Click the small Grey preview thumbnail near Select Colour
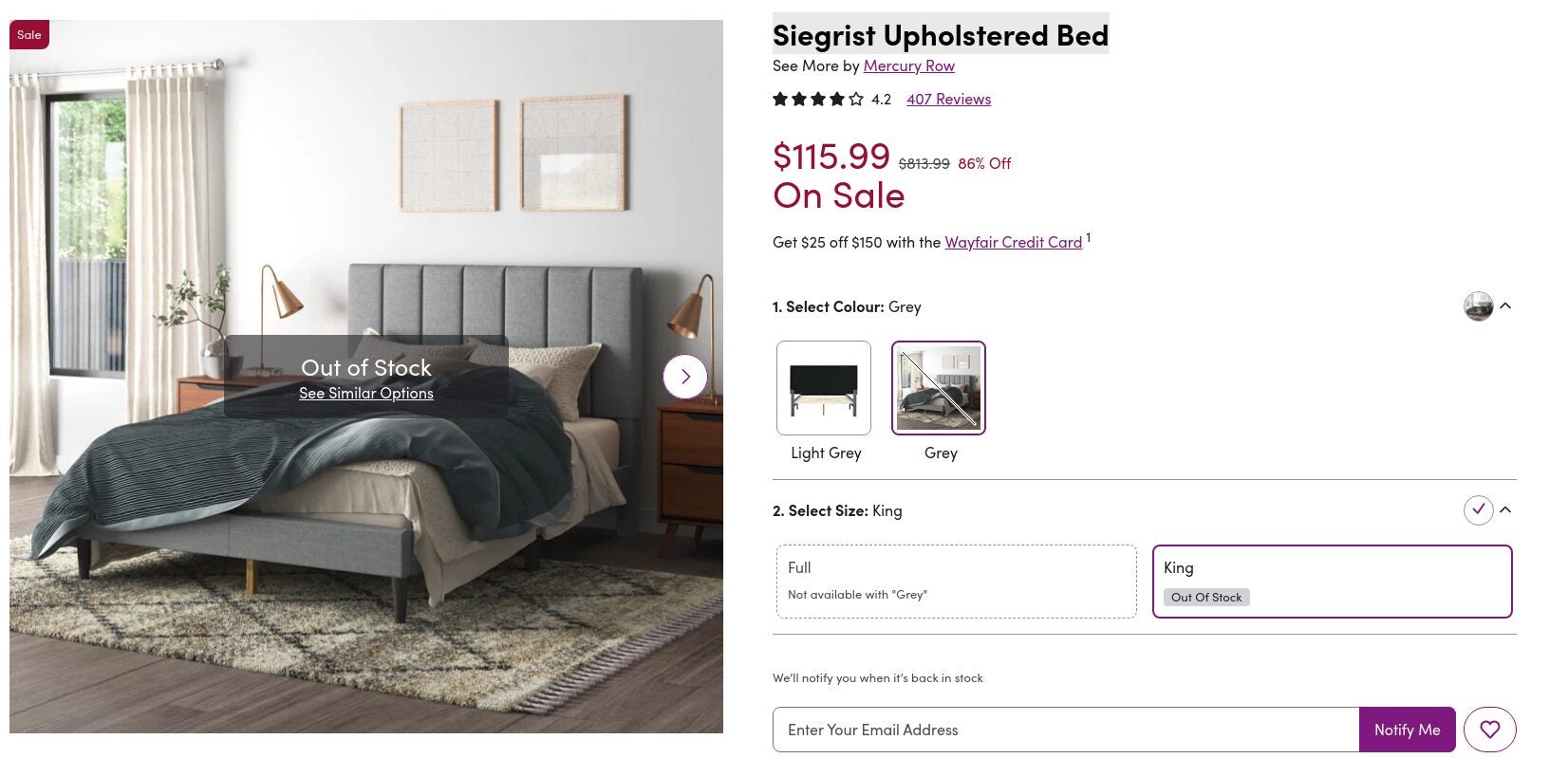Screen dimensions: 1568x758 coord(1478,305)
